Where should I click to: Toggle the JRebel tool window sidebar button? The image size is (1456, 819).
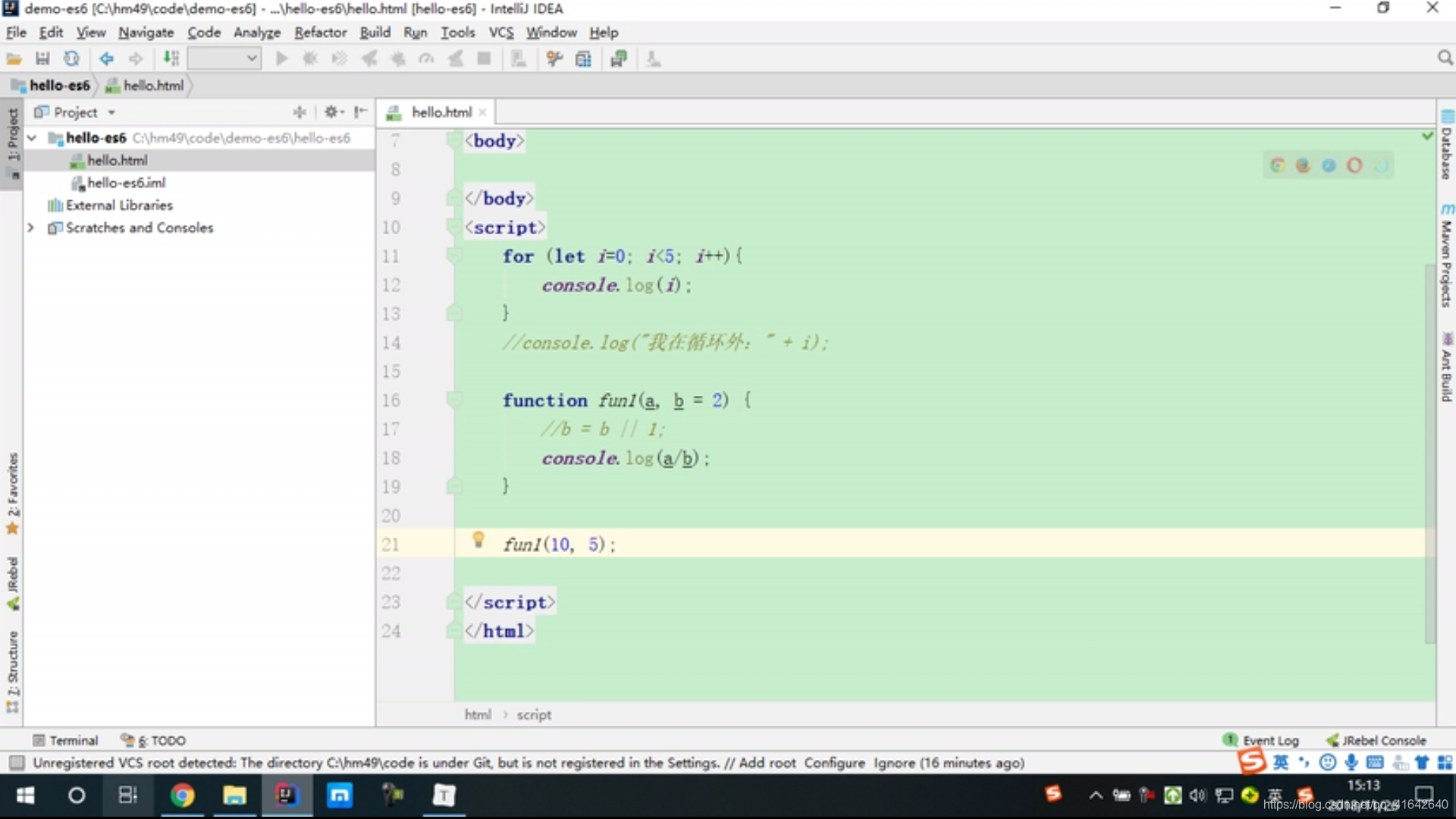tap(12, 584)
